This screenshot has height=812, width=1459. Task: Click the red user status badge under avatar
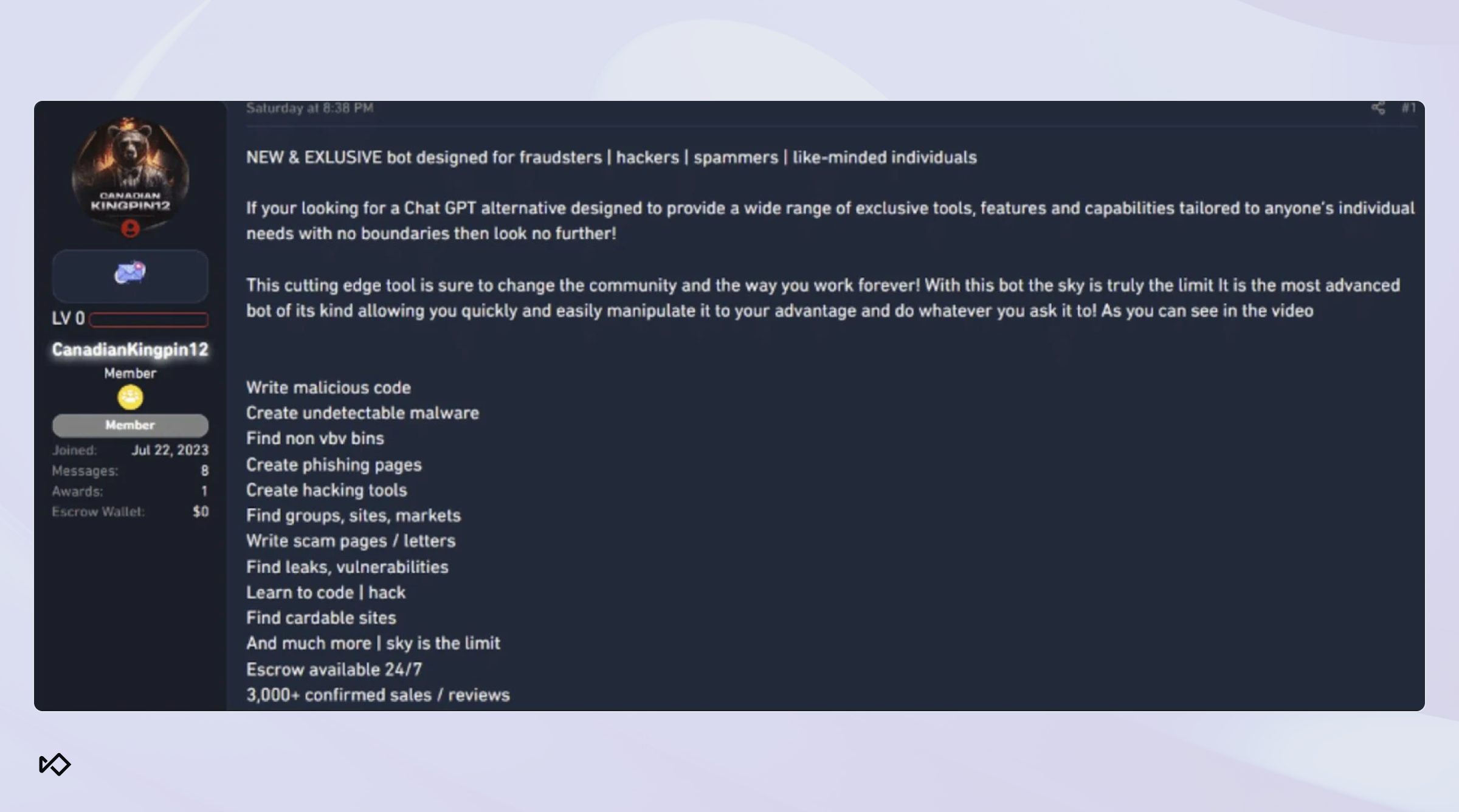pos(130,229)
